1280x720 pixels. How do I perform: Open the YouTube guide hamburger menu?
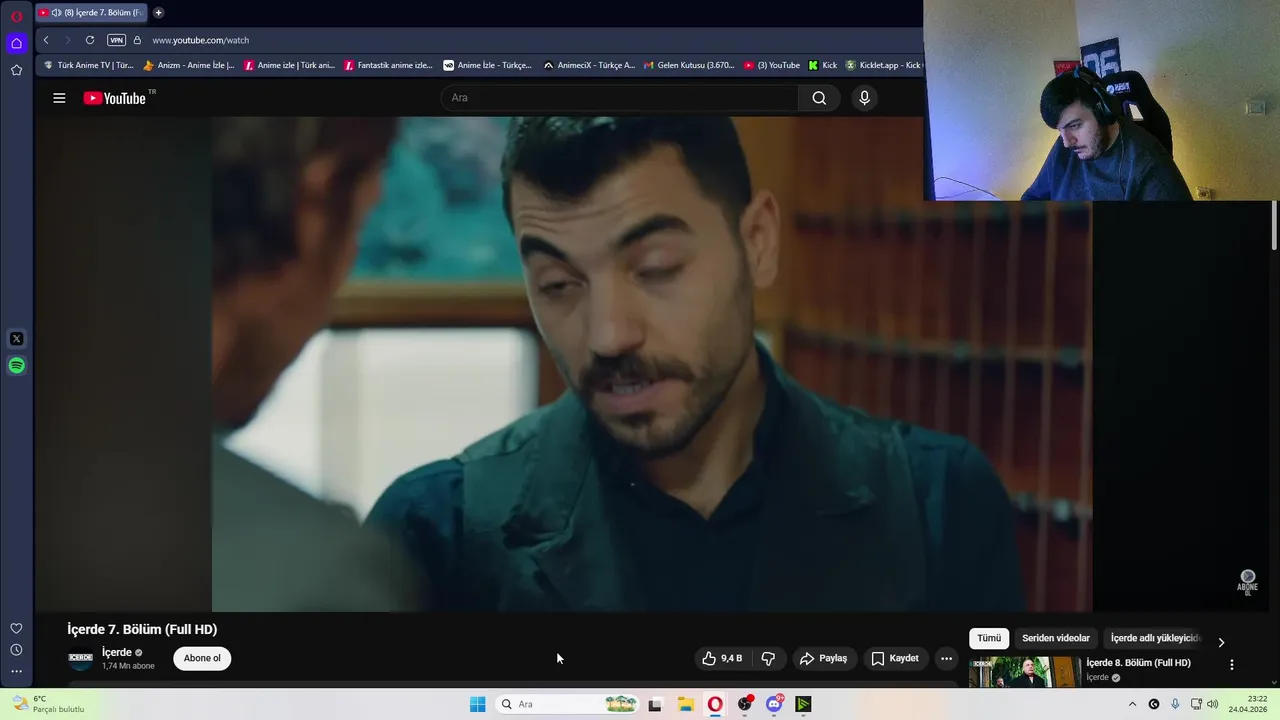(x=59, y=98)
